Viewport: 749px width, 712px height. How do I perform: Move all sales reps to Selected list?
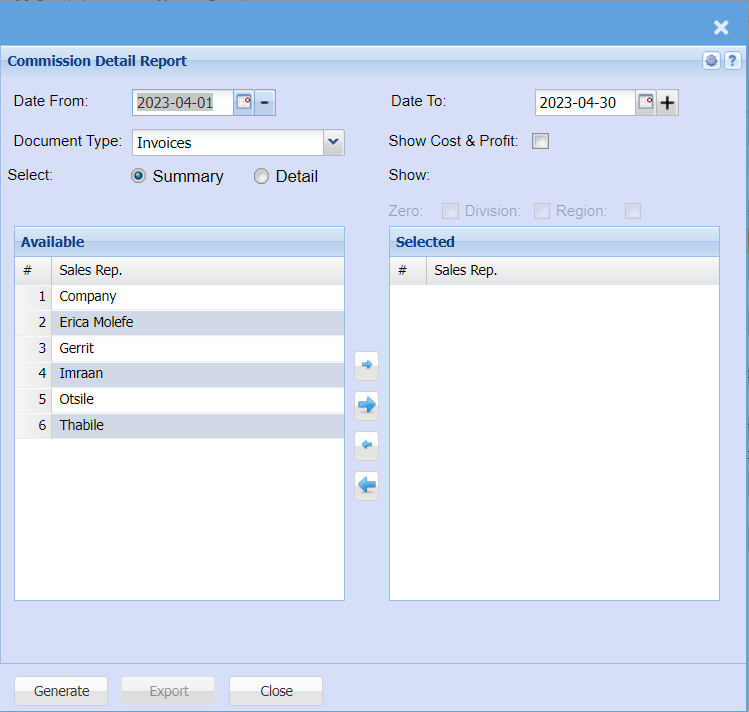click(366, 405)
